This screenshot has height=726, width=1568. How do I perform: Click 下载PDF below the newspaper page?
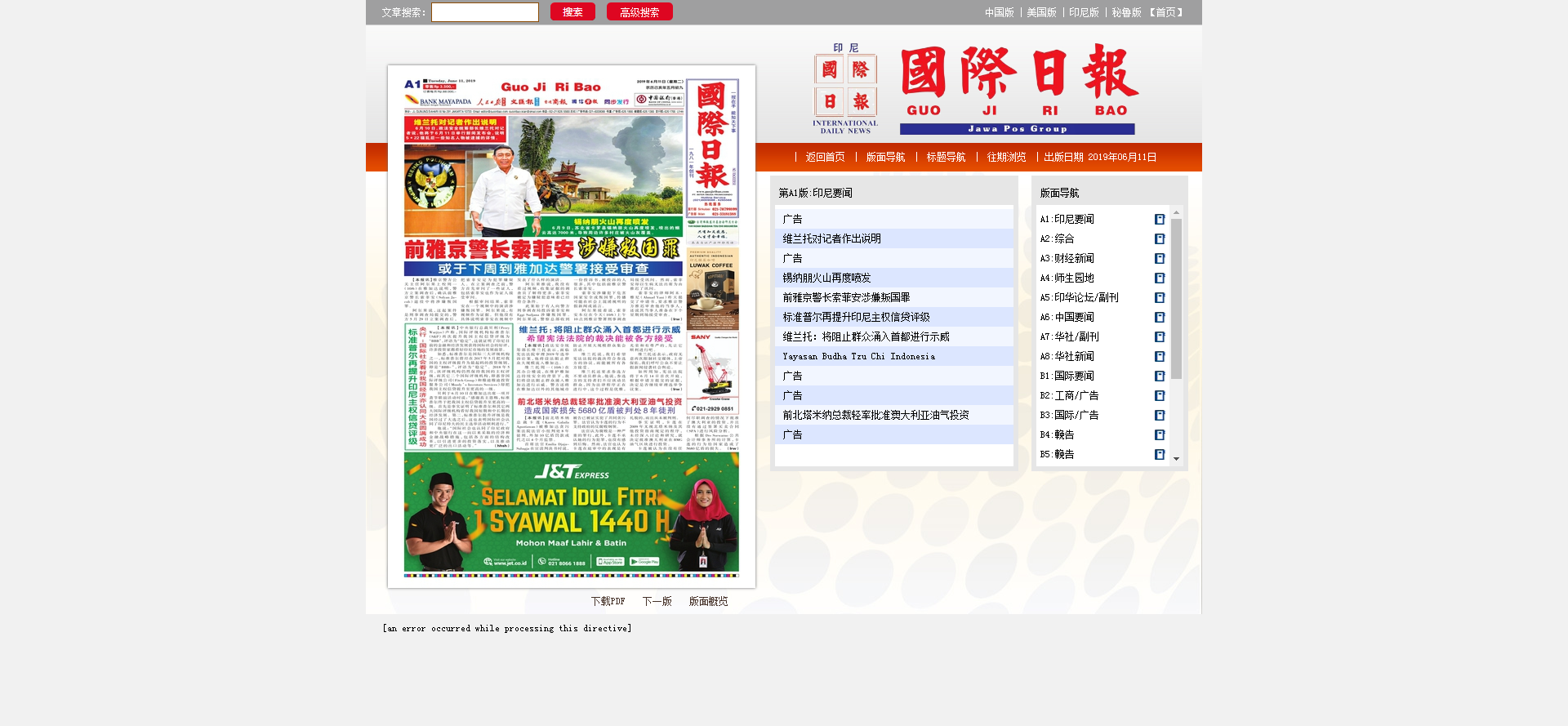tap(608, 601)
